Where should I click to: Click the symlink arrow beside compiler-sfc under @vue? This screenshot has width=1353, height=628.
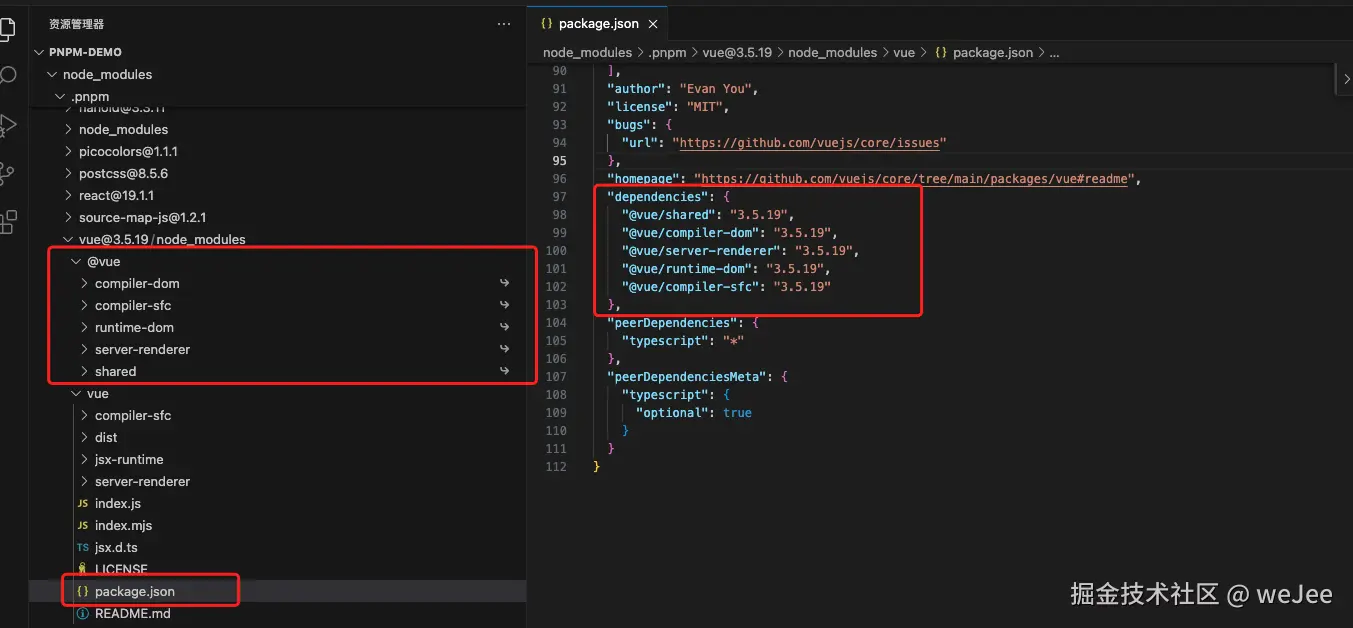coord(505,306)
